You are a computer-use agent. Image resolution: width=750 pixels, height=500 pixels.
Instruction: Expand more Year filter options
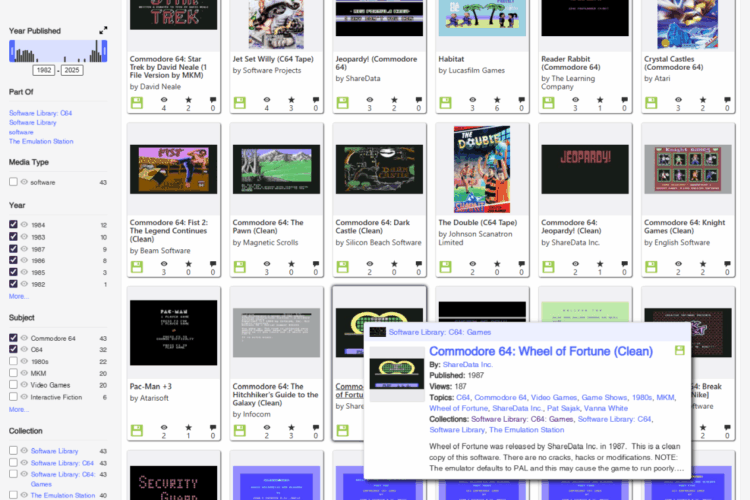[x=19, y=296]
